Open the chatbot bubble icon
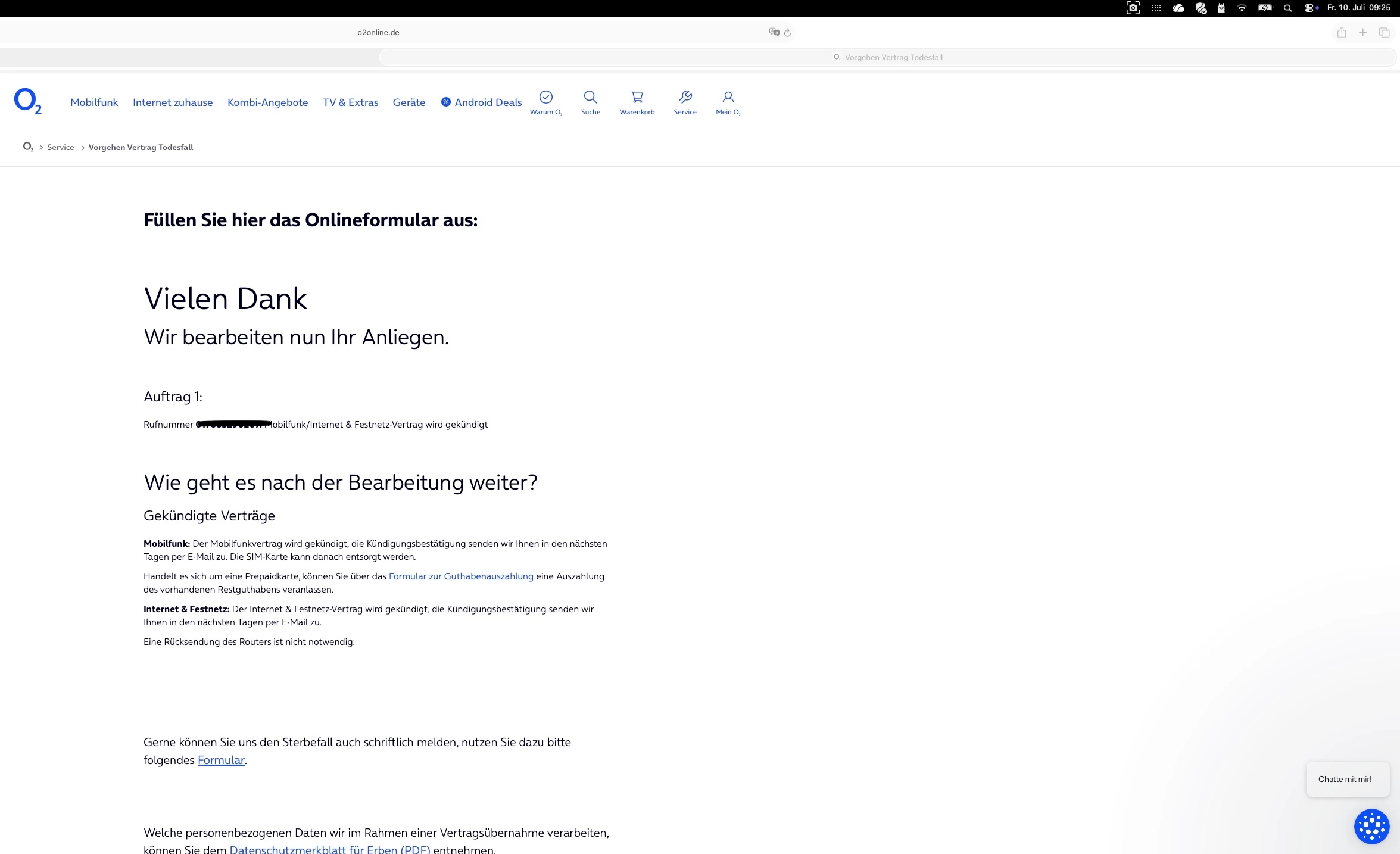This screenshot has height=854, width=1400. (1371, 827)
